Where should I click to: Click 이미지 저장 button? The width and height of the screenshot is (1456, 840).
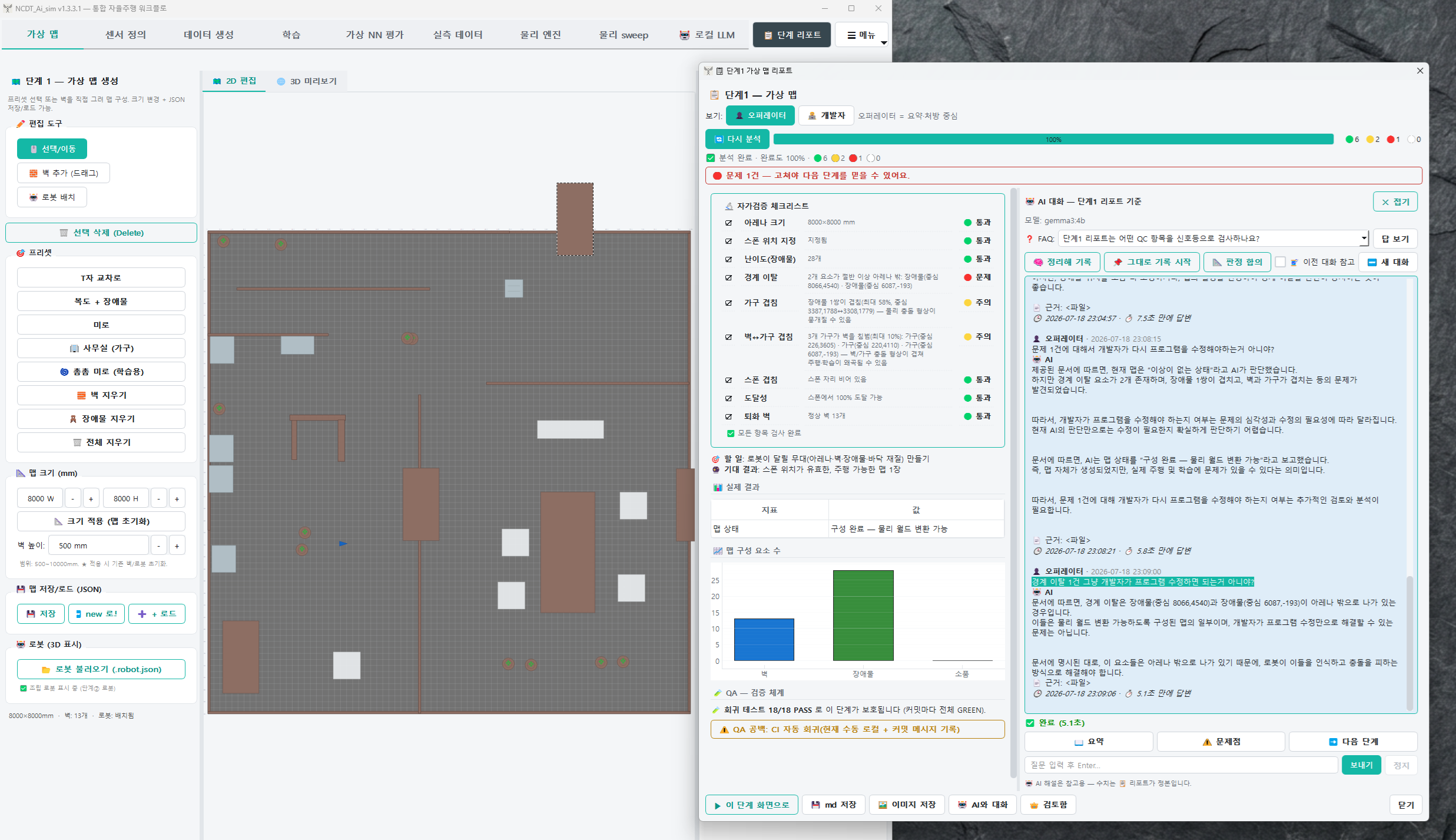[x=907, y=805]
